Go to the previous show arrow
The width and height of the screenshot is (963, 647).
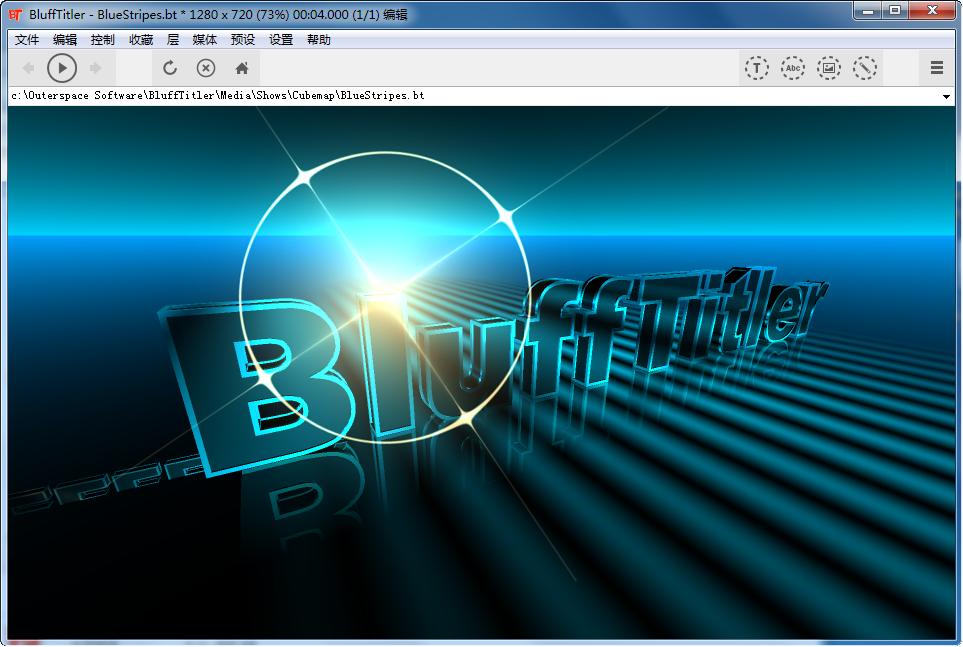[28, 68]
